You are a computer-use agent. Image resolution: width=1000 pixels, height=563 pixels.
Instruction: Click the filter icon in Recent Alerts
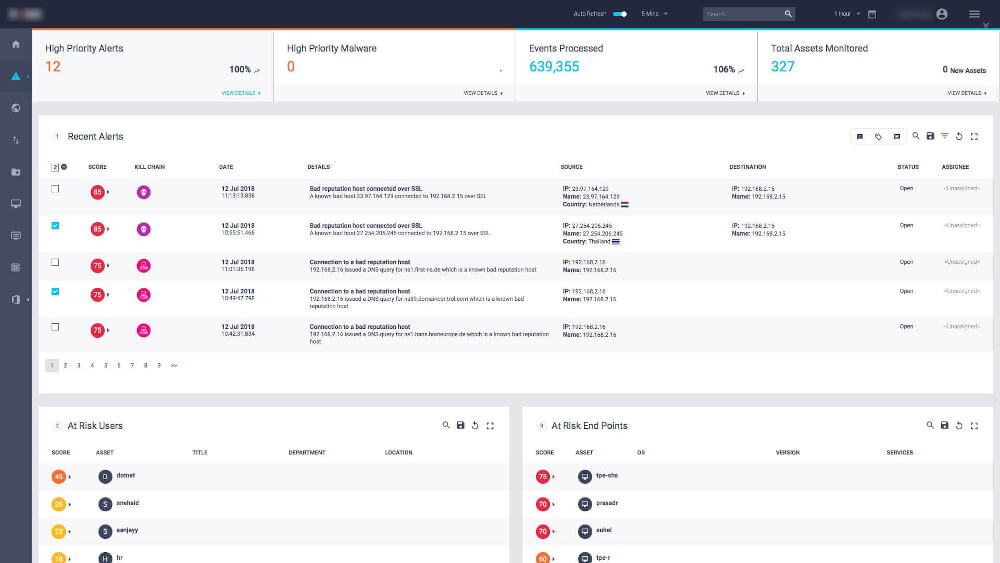click(945, 136)
